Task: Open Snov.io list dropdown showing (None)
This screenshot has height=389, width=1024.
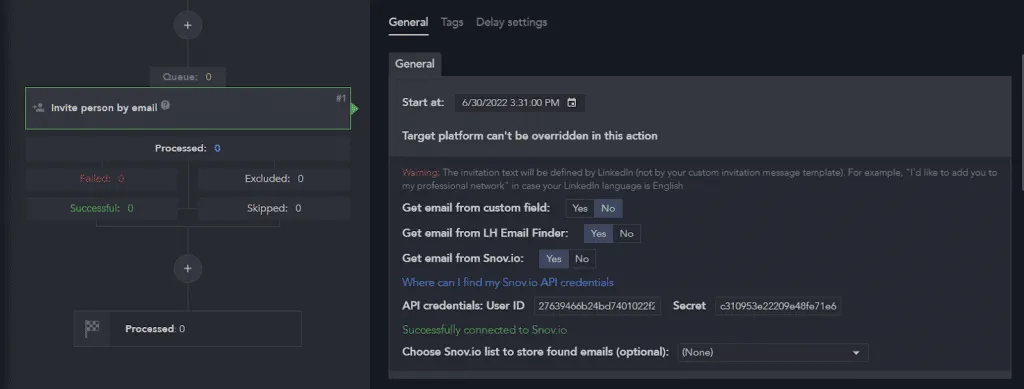Action: click(773, 352)
